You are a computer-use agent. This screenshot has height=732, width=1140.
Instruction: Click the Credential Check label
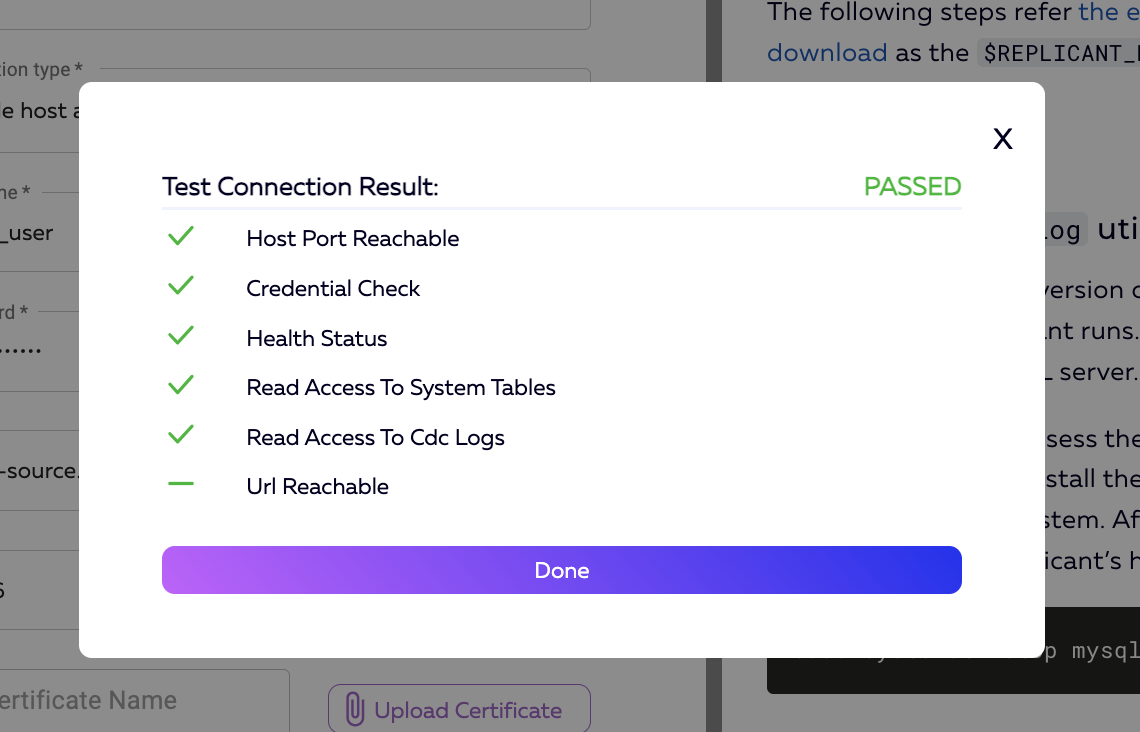click(333, 289)
